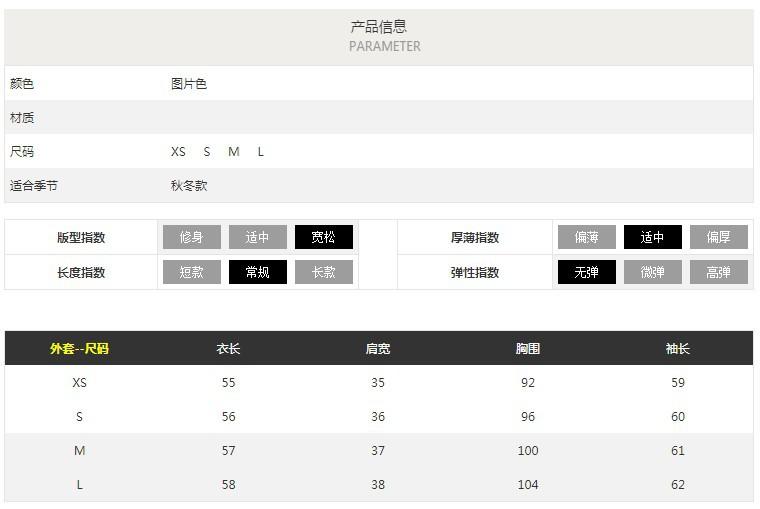The width and height of the screenshot is (760, 509).
Task: Click 肩宽 value 35 for XS
Action: coord(378,382)
